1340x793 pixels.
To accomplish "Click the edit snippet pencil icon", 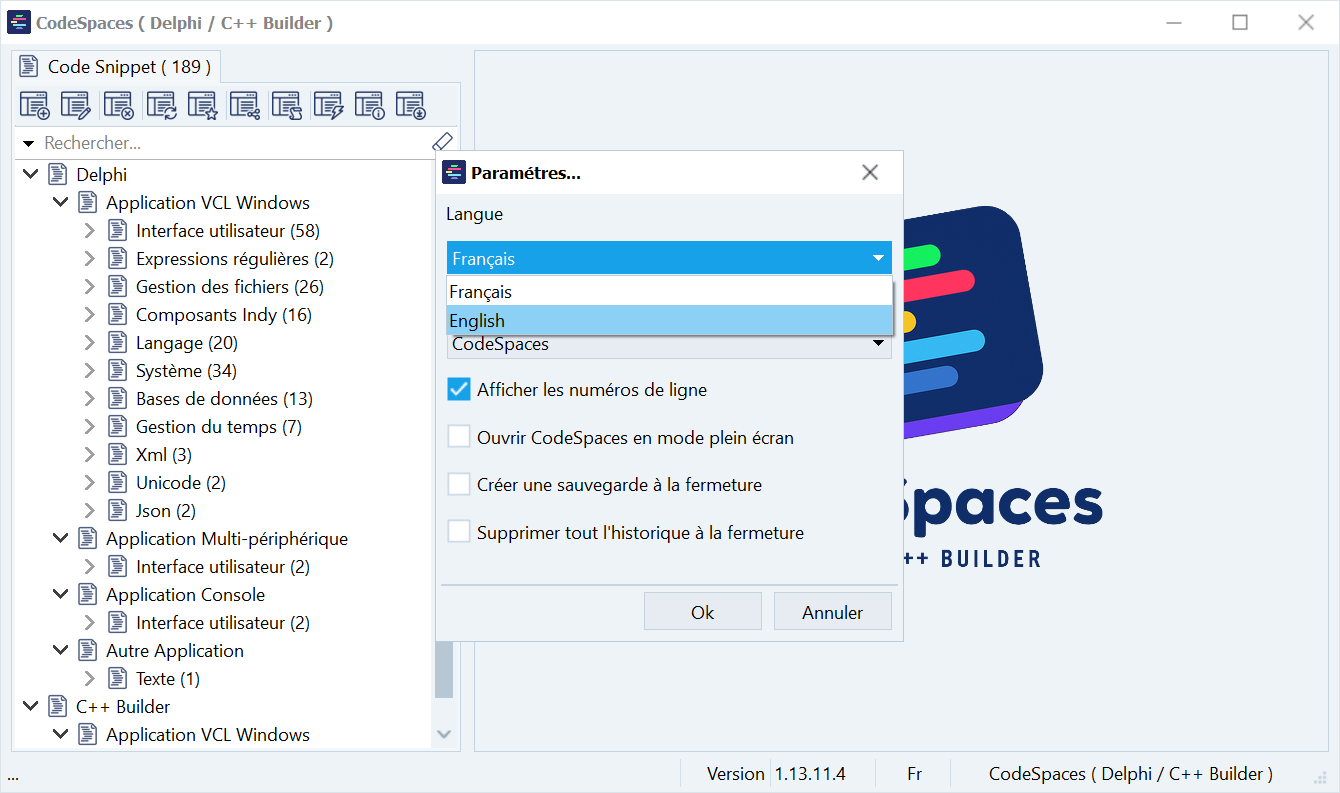I will [x=76, y=105].
